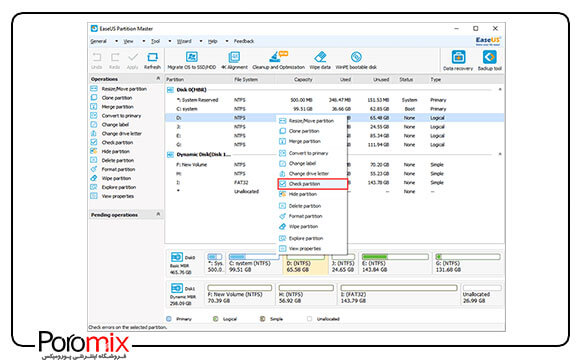
Task: Select View properties in context menu
Action: (312, 249)
